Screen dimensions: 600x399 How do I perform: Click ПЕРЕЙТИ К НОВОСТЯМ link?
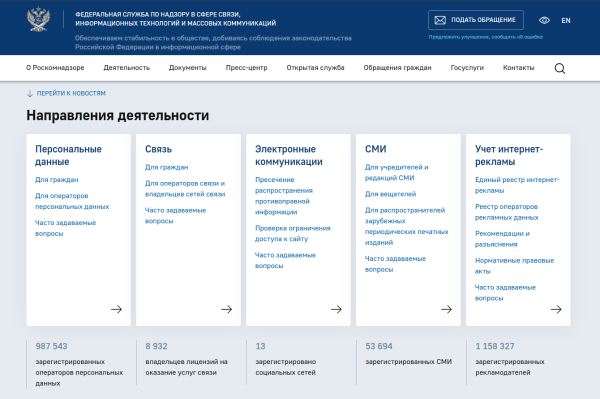point(71,93)
